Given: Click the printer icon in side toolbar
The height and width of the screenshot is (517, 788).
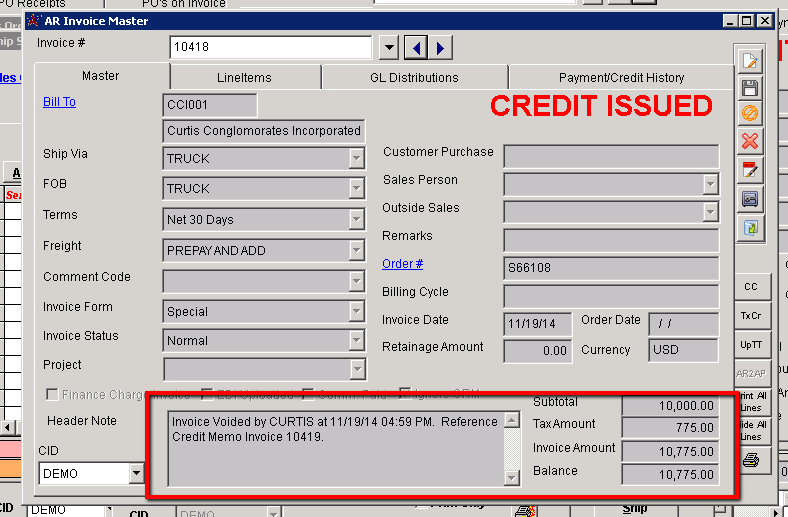Looking at the screenshot, I should click(x=750, y=460).
